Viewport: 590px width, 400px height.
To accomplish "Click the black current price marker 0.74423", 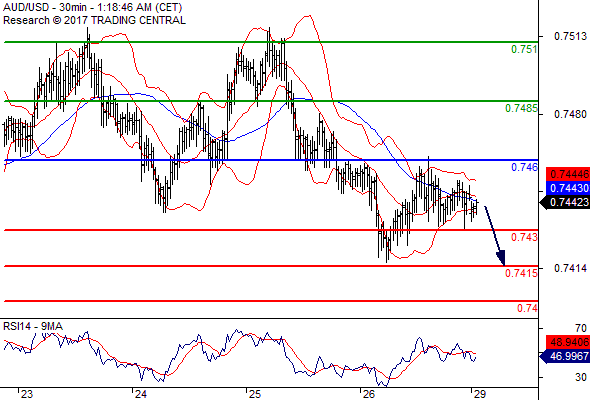I will tap(565, 202).
